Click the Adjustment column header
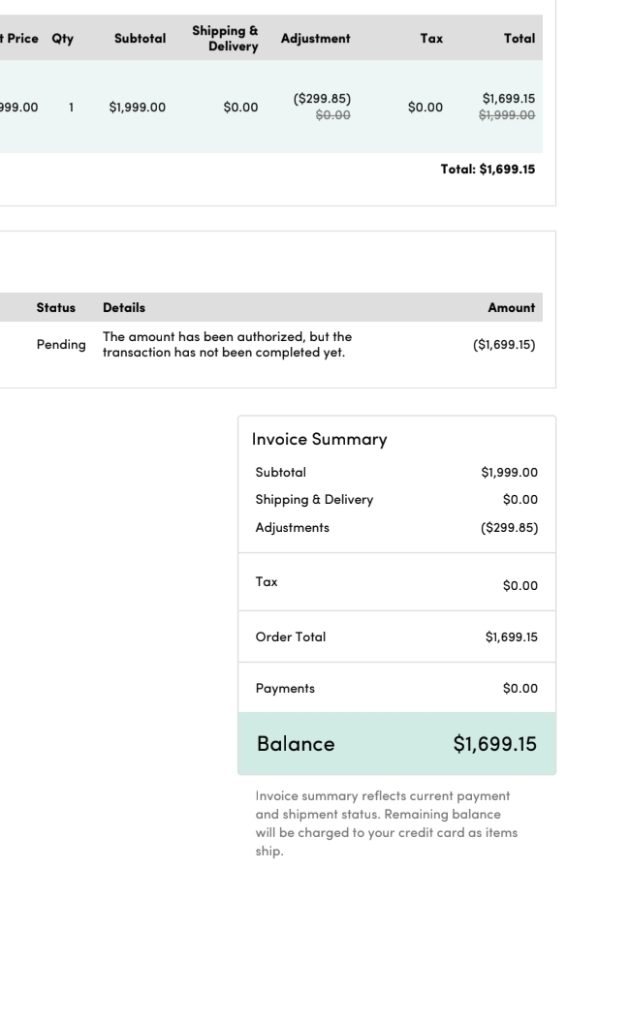This screenshot has width=630, height=1024. point(315,39)
